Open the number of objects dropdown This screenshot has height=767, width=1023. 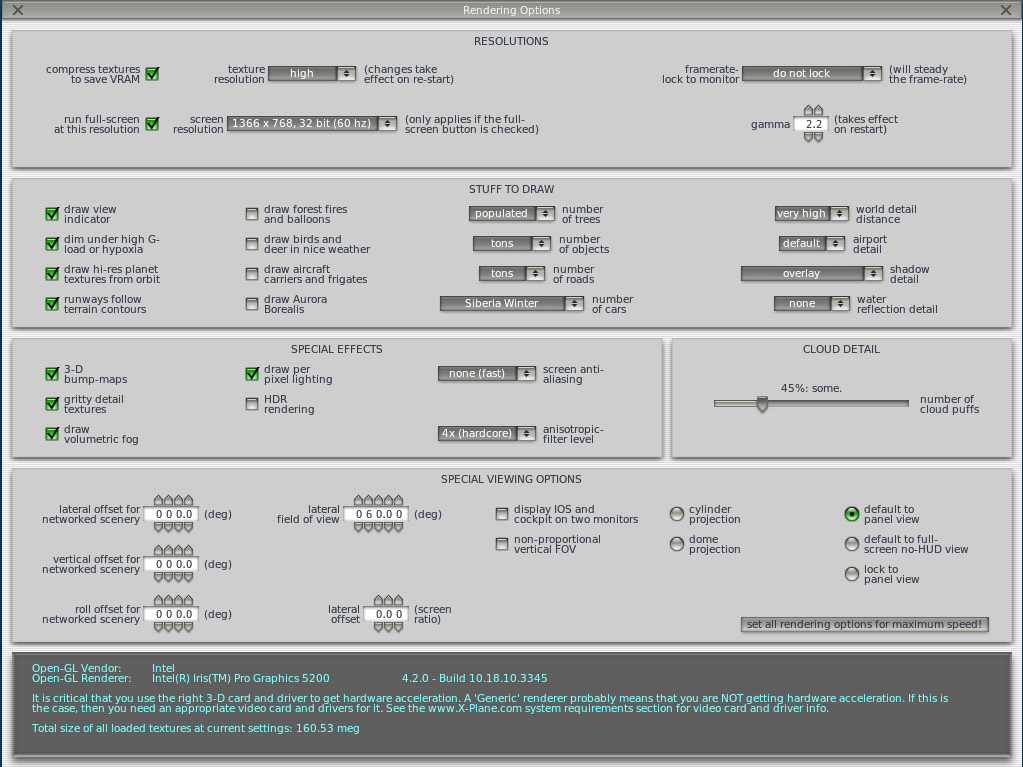pos(512,243)
